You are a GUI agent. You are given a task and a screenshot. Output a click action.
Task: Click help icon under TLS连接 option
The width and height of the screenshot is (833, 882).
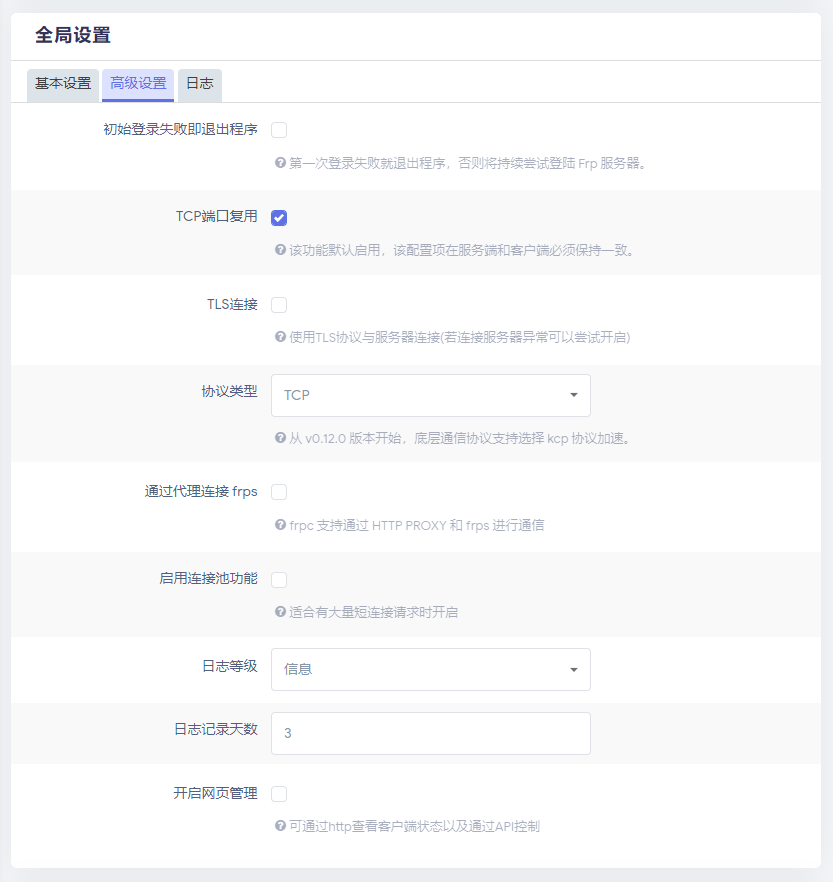pyautogui.click(x=280, y=337)
